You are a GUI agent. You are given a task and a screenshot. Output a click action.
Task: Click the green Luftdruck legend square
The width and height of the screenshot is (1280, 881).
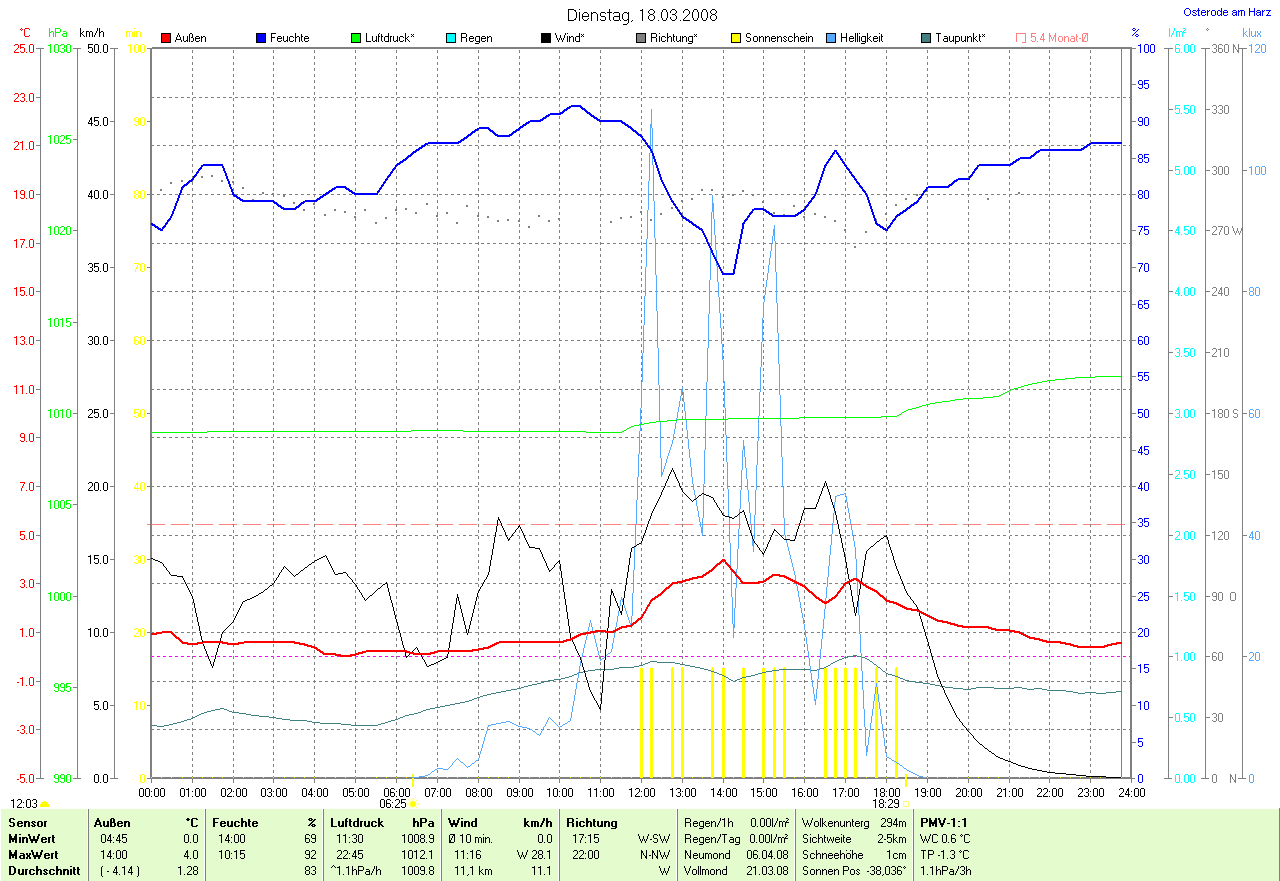(x=357, y=38)
